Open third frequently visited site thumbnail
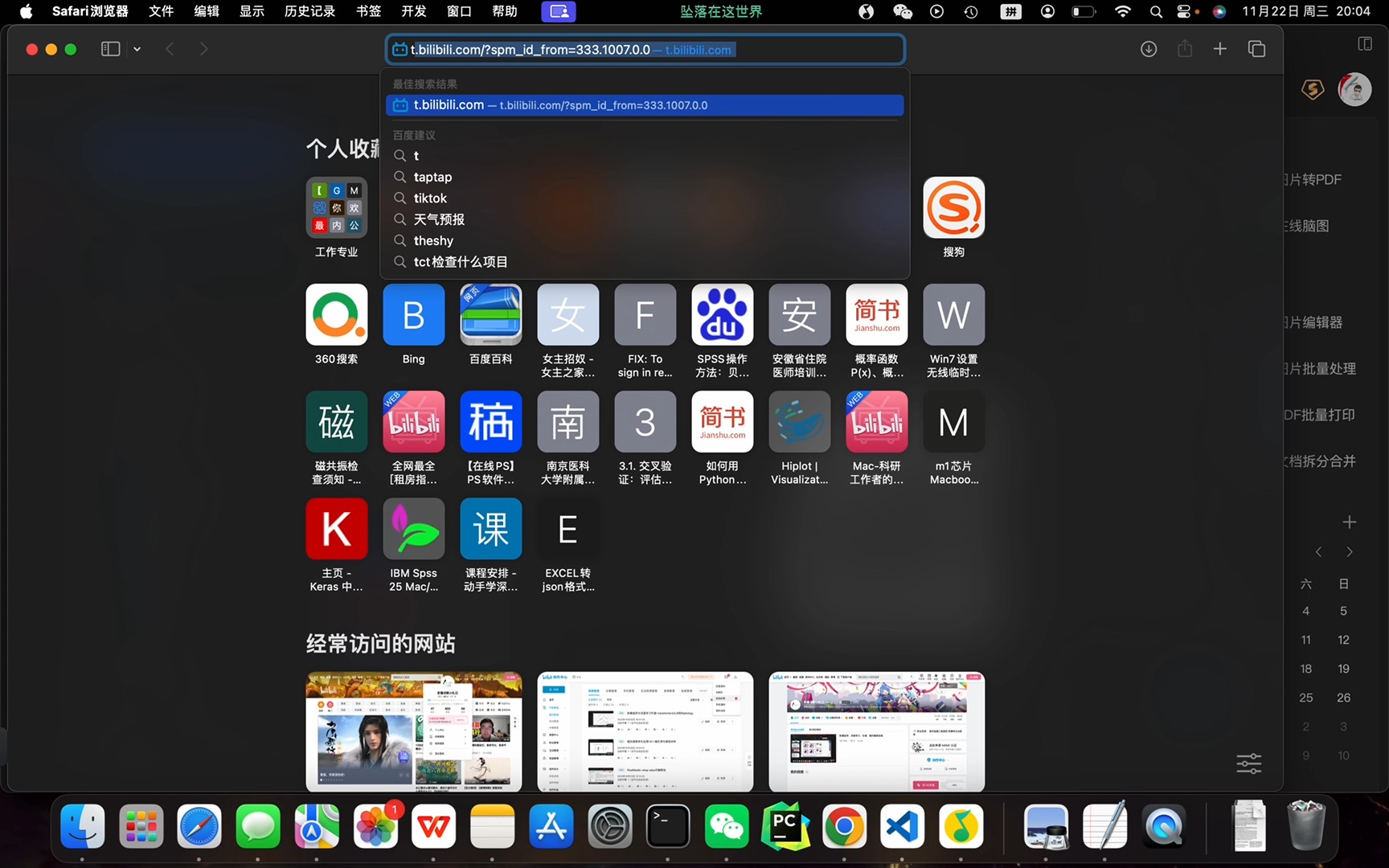This screenshot has height=868, width=1389. coord(877,731)
